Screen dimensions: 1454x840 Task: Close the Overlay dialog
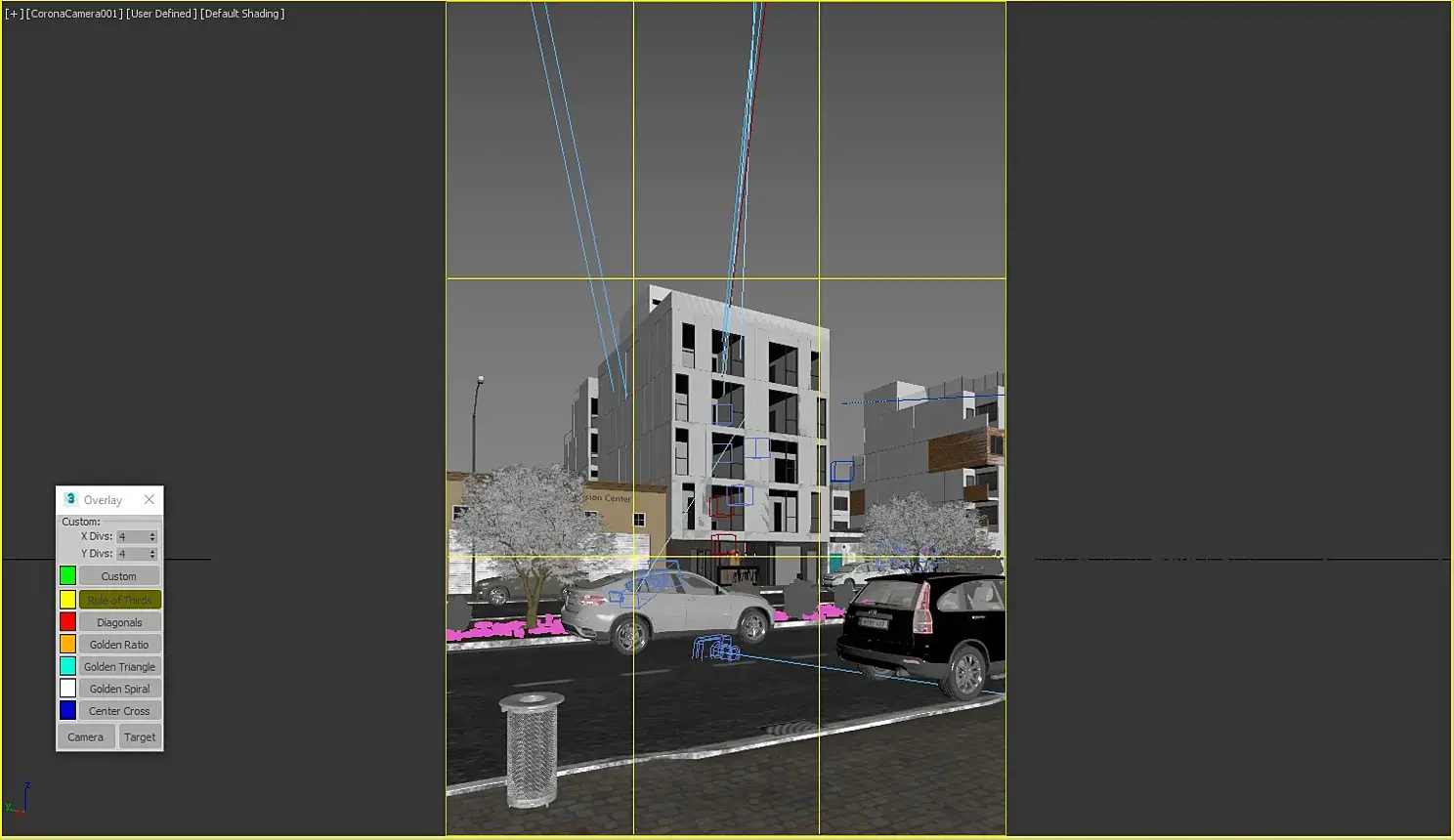[x=150, y=499]
